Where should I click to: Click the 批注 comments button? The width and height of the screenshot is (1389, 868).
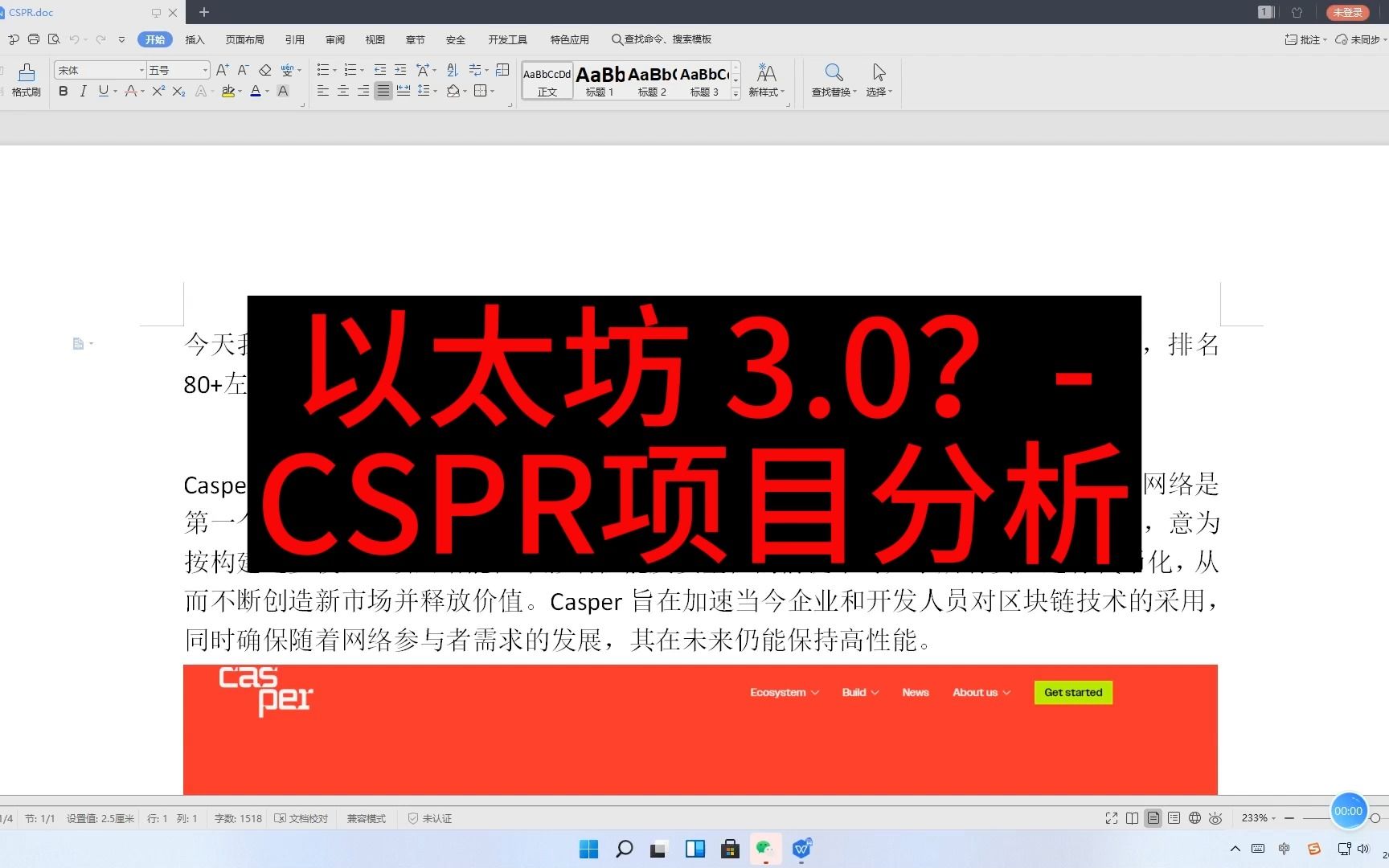point(1305,39)
